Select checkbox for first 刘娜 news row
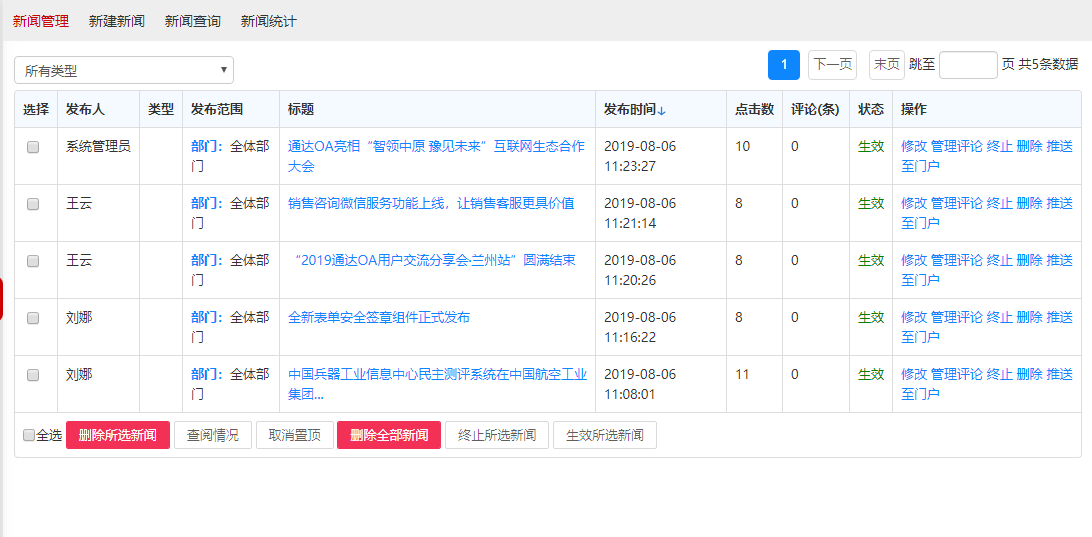This screenshot has height=537, width=1092. [33, 318]
